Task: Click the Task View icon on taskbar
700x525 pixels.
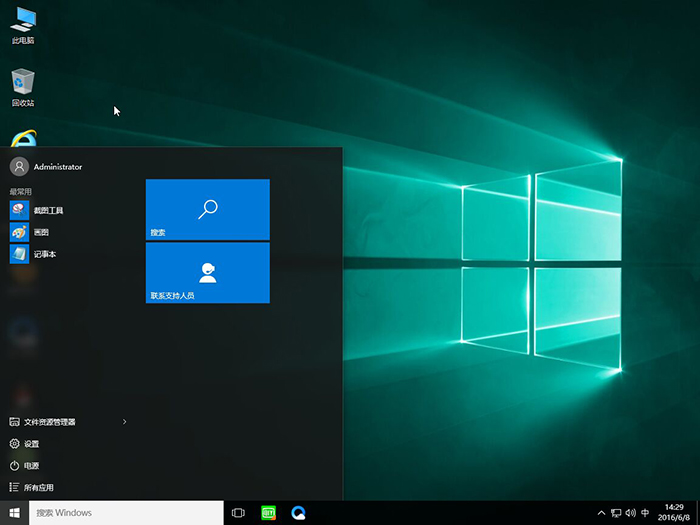Action: tap(238, 513)
